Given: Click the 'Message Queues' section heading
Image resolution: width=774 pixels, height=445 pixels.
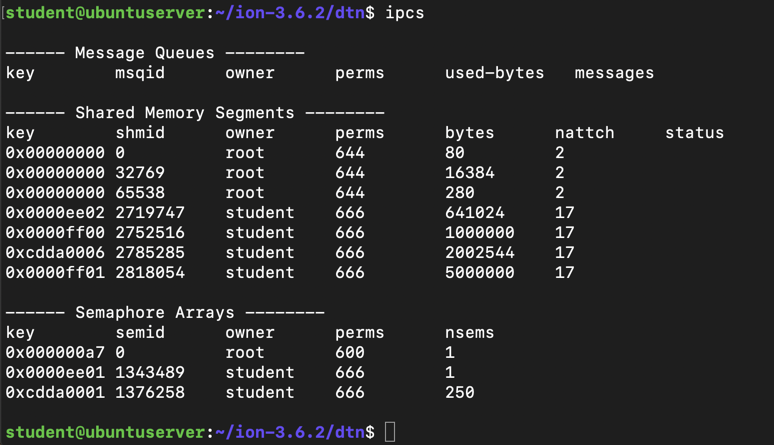Looking at the screenshot, I should [x=145, y=53].
